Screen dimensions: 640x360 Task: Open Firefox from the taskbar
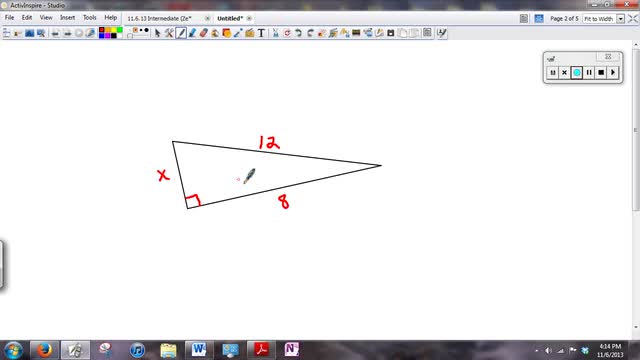tap(44, 350)
